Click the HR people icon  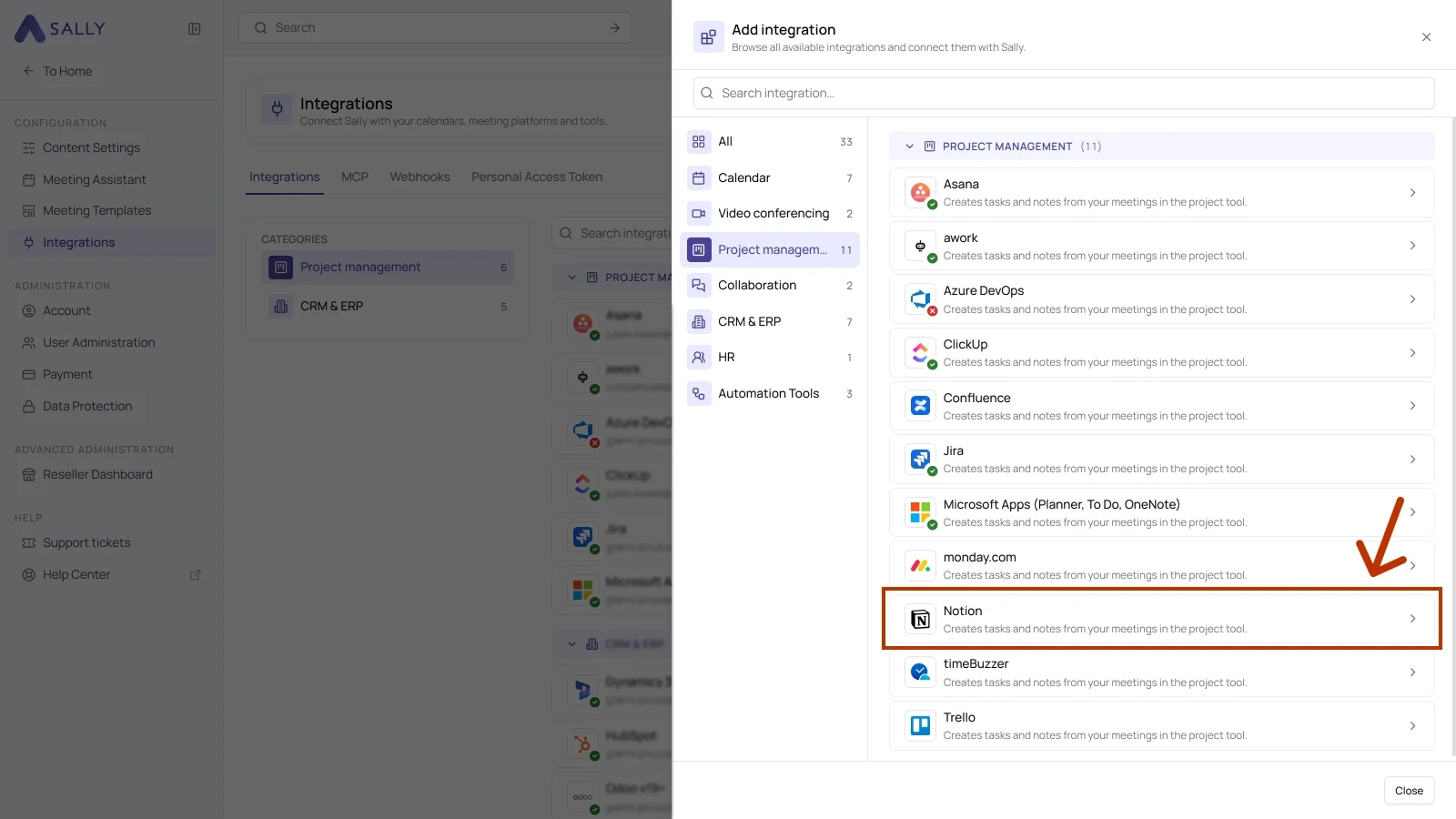(699, 358)
